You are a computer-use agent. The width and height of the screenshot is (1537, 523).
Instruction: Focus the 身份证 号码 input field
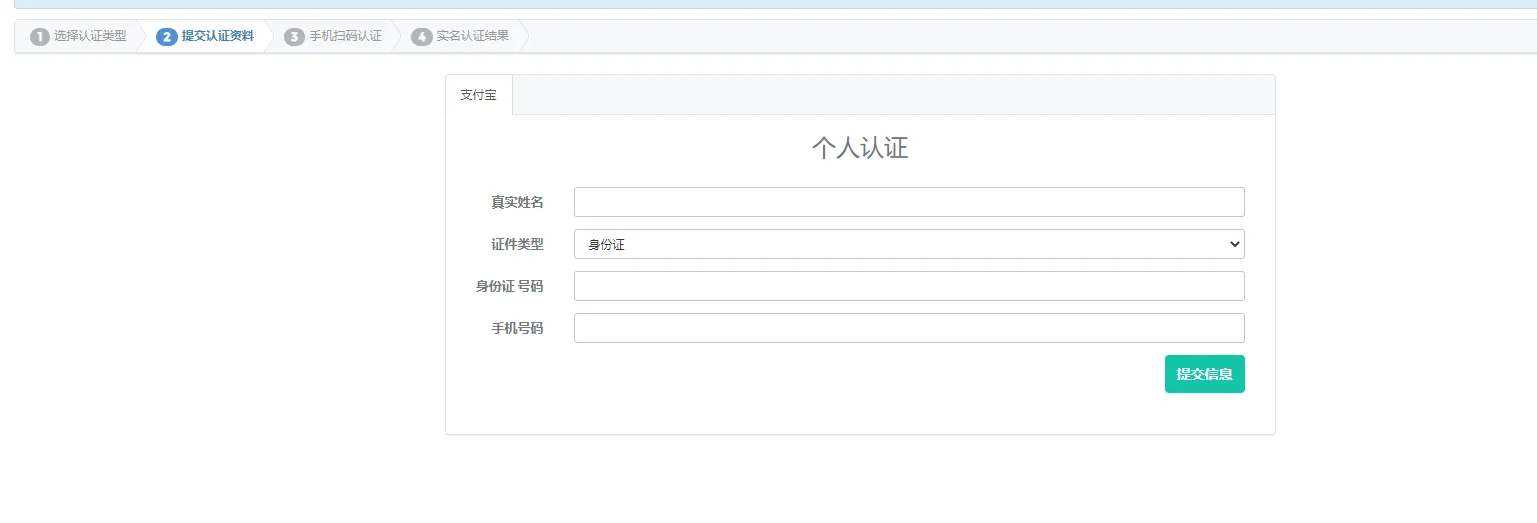click(x=908, y=286)
